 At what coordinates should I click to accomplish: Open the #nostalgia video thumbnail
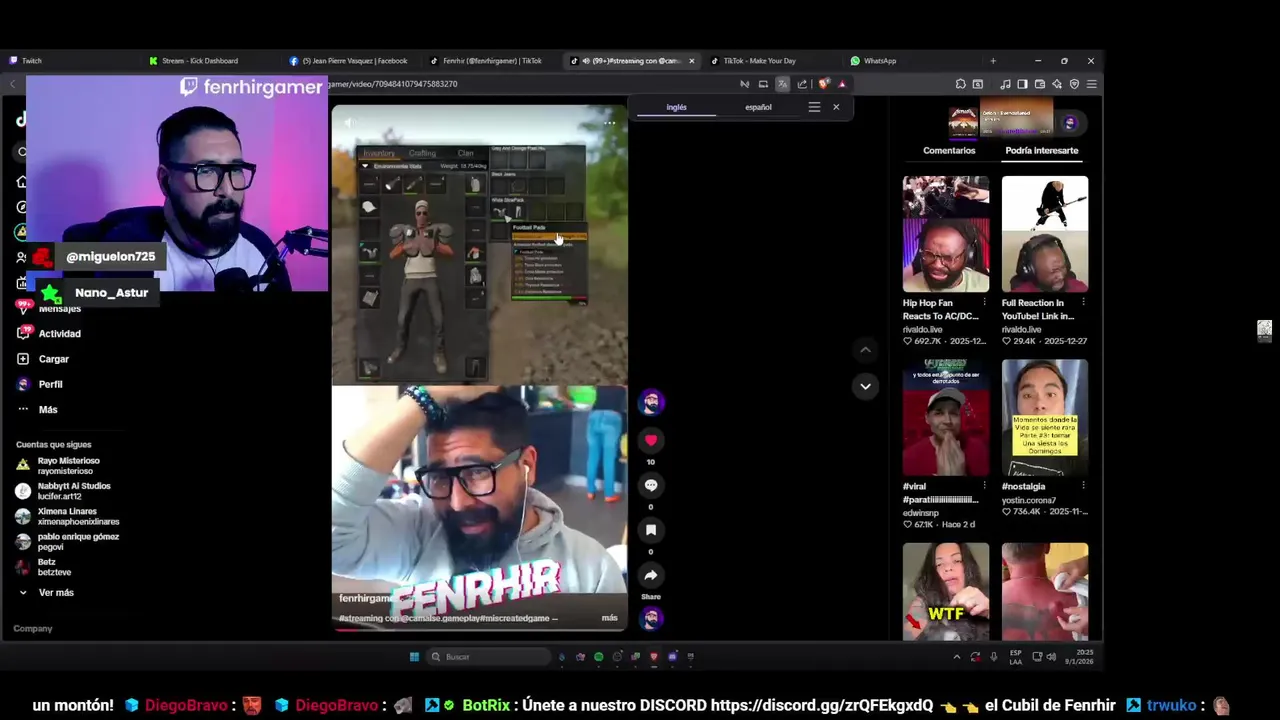(1045, 418)
